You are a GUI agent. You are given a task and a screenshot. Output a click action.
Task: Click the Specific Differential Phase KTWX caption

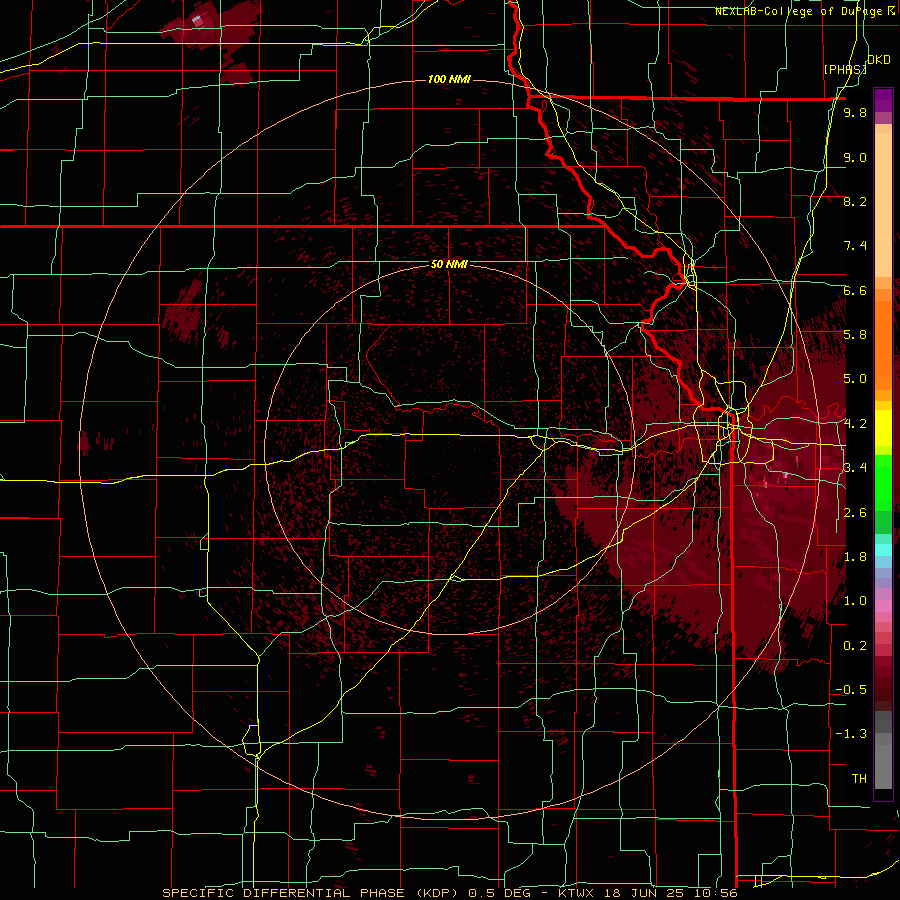coord(449,893)
